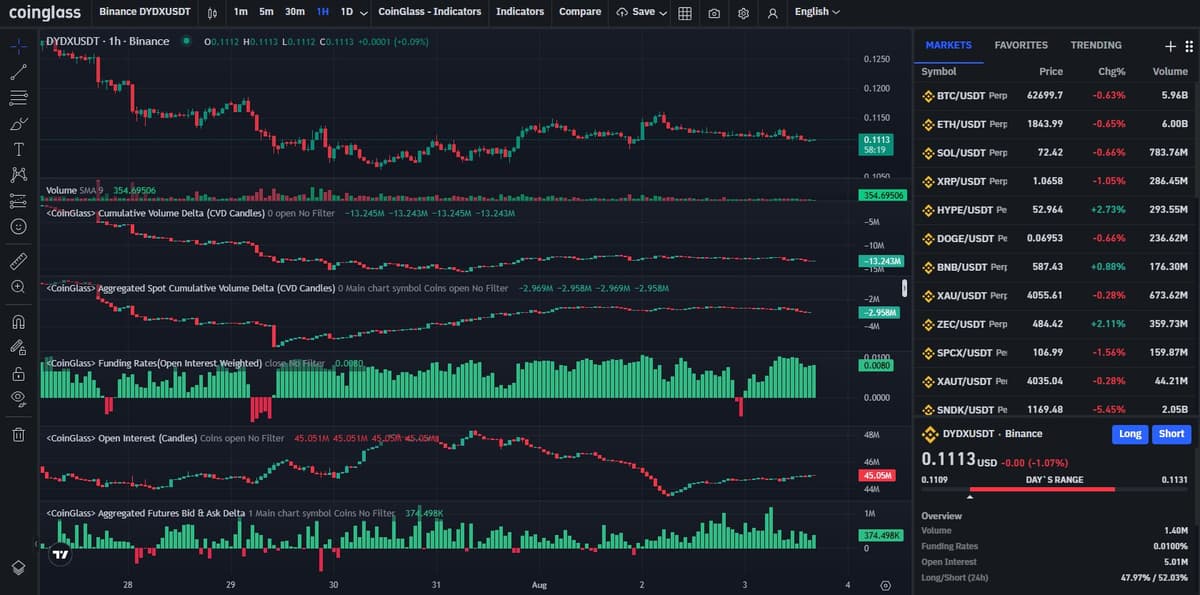This screenshot has height=595, width=1200.
Task: Click the Funding Rates indicator title
Action: click(154, 363)
